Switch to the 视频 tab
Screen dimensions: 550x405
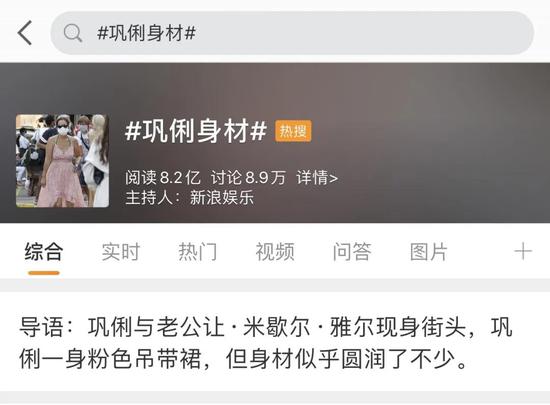(275, 251)
